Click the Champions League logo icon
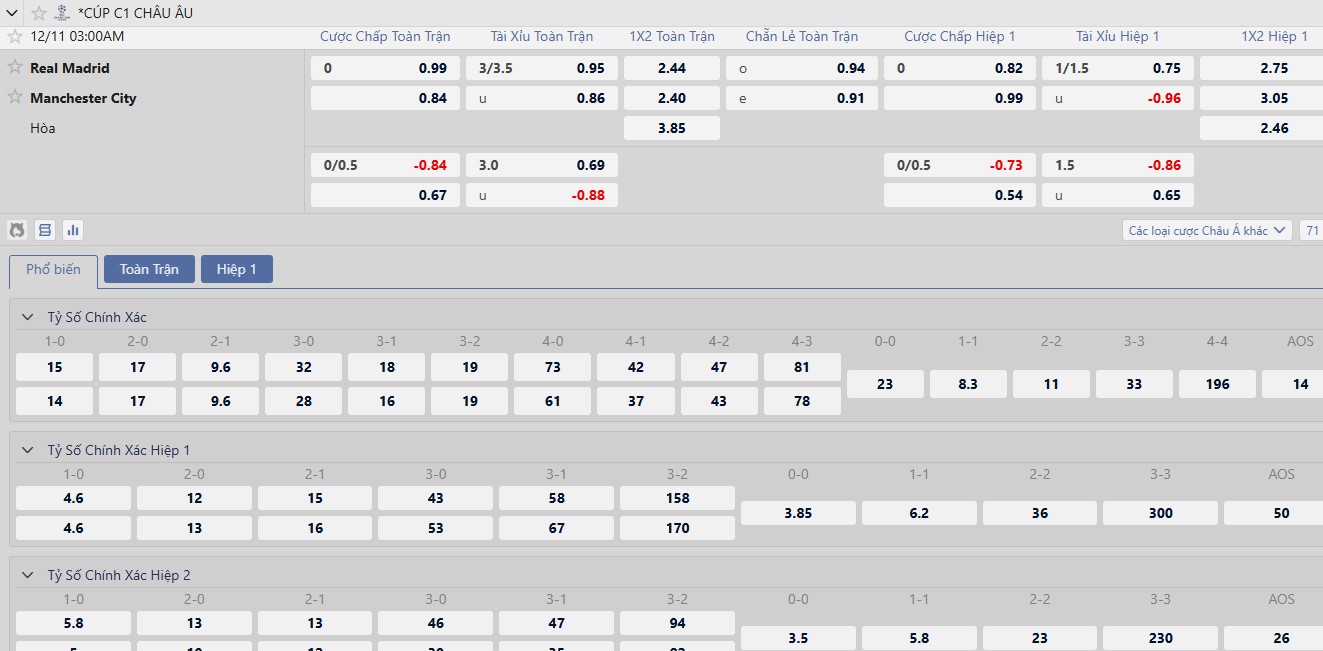This screenshot has height=651, width=1323. coord(62,13)
